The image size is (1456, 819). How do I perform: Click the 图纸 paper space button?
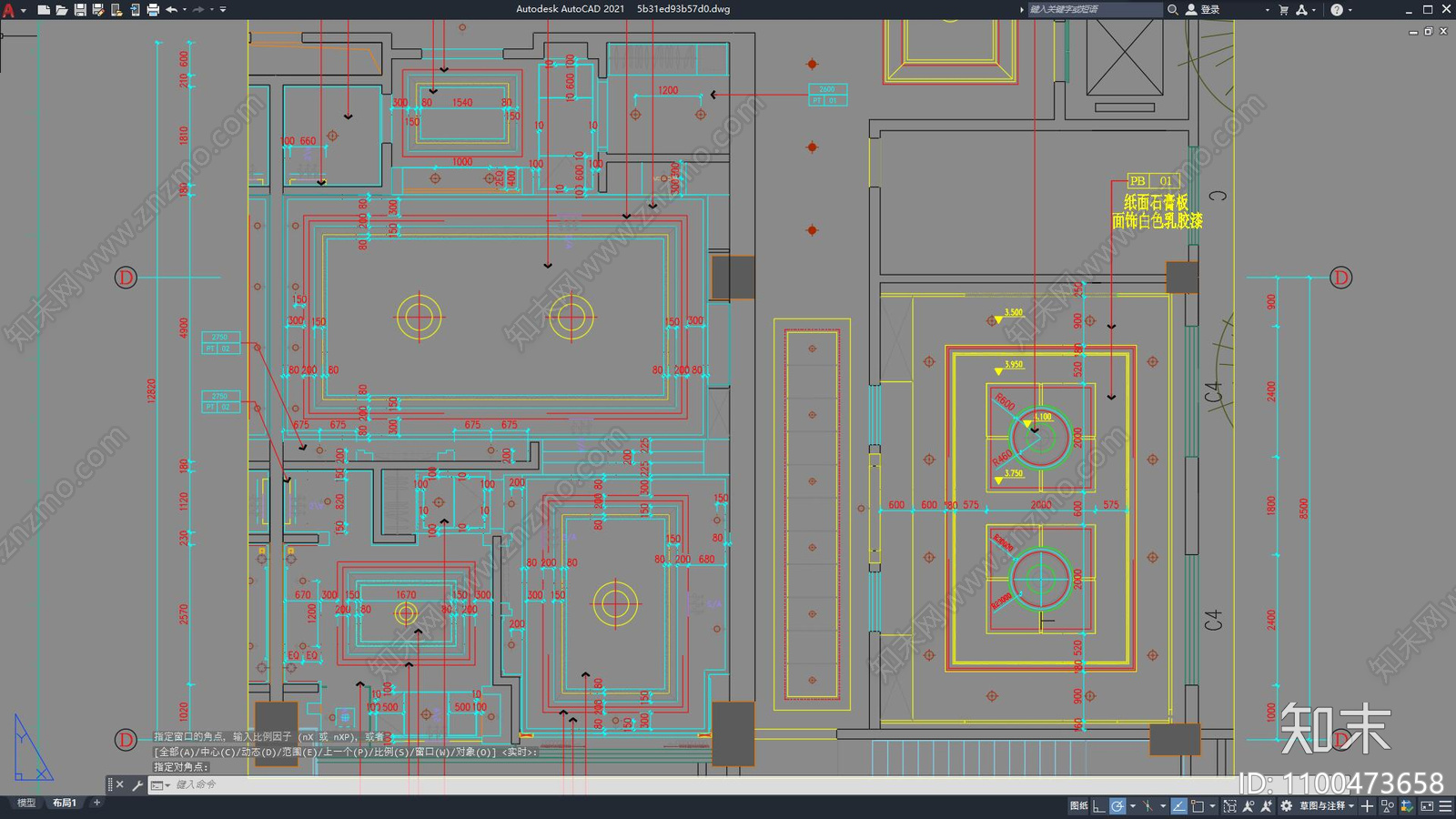click(x=1079, y=806)
